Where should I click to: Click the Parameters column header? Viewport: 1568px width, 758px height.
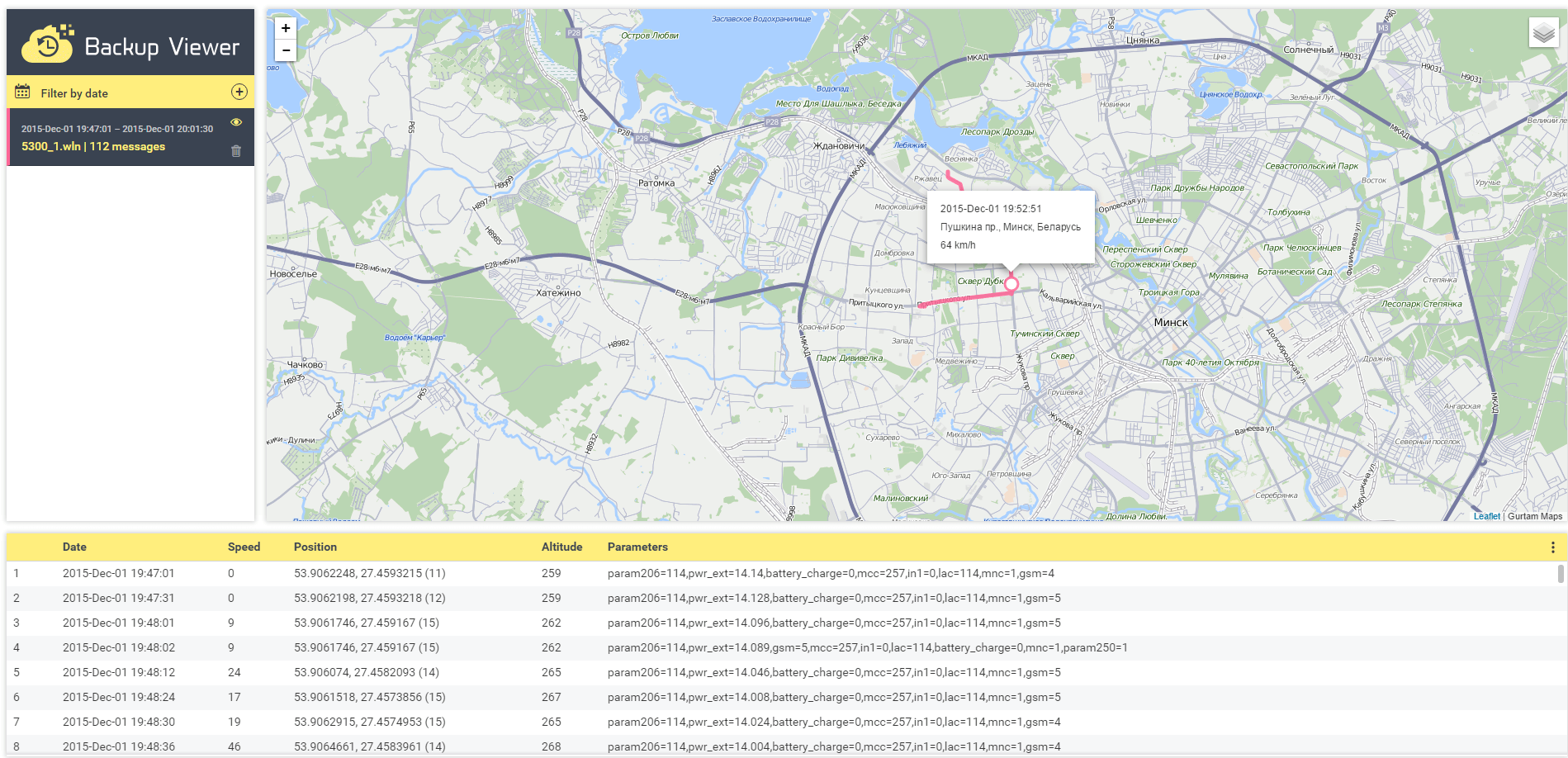tap(637, 547)
